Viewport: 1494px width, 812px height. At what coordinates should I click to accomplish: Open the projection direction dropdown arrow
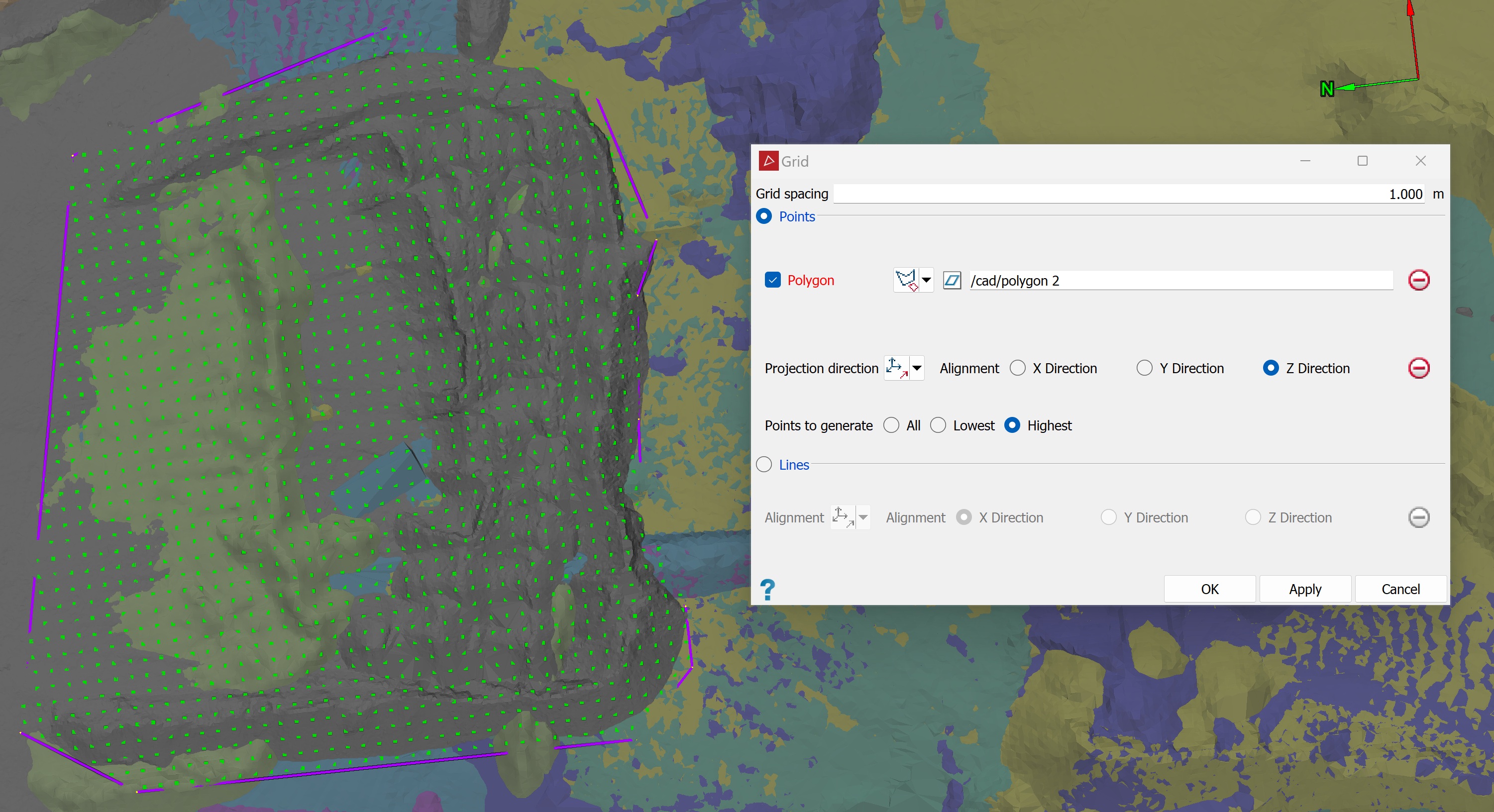[x=917, y=368]
